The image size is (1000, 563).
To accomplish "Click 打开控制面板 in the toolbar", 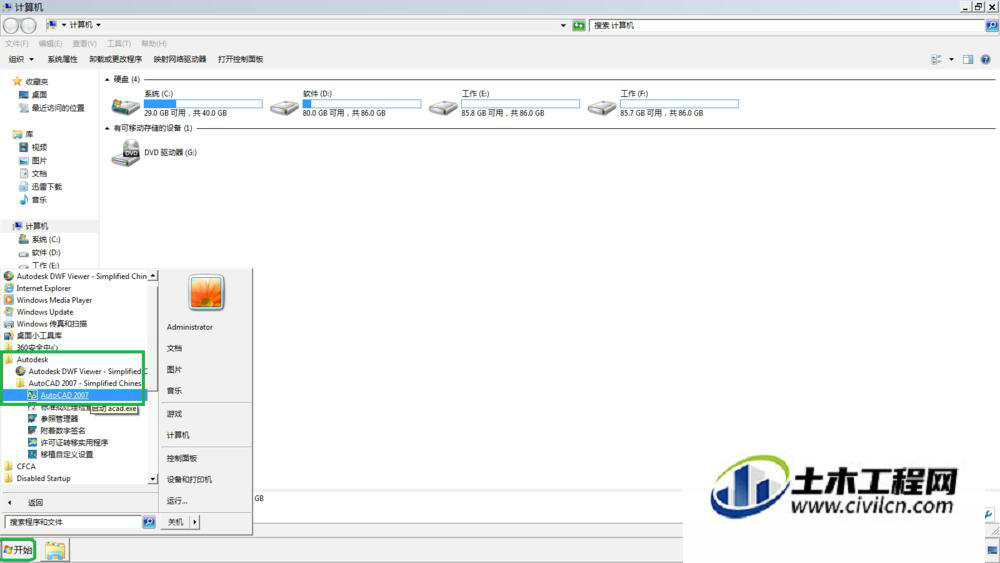I will [240, 59].
